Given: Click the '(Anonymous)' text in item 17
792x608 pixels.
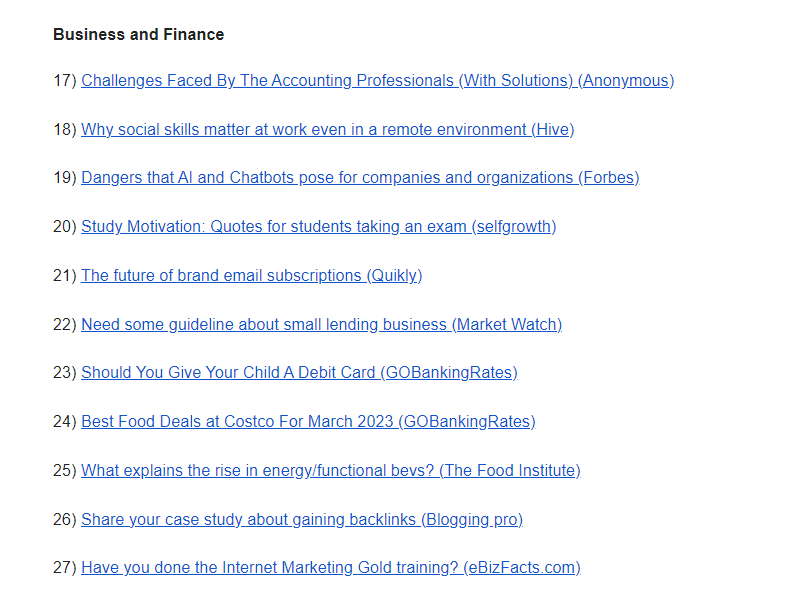Looking at the screenshot, I should pos(626,80).
